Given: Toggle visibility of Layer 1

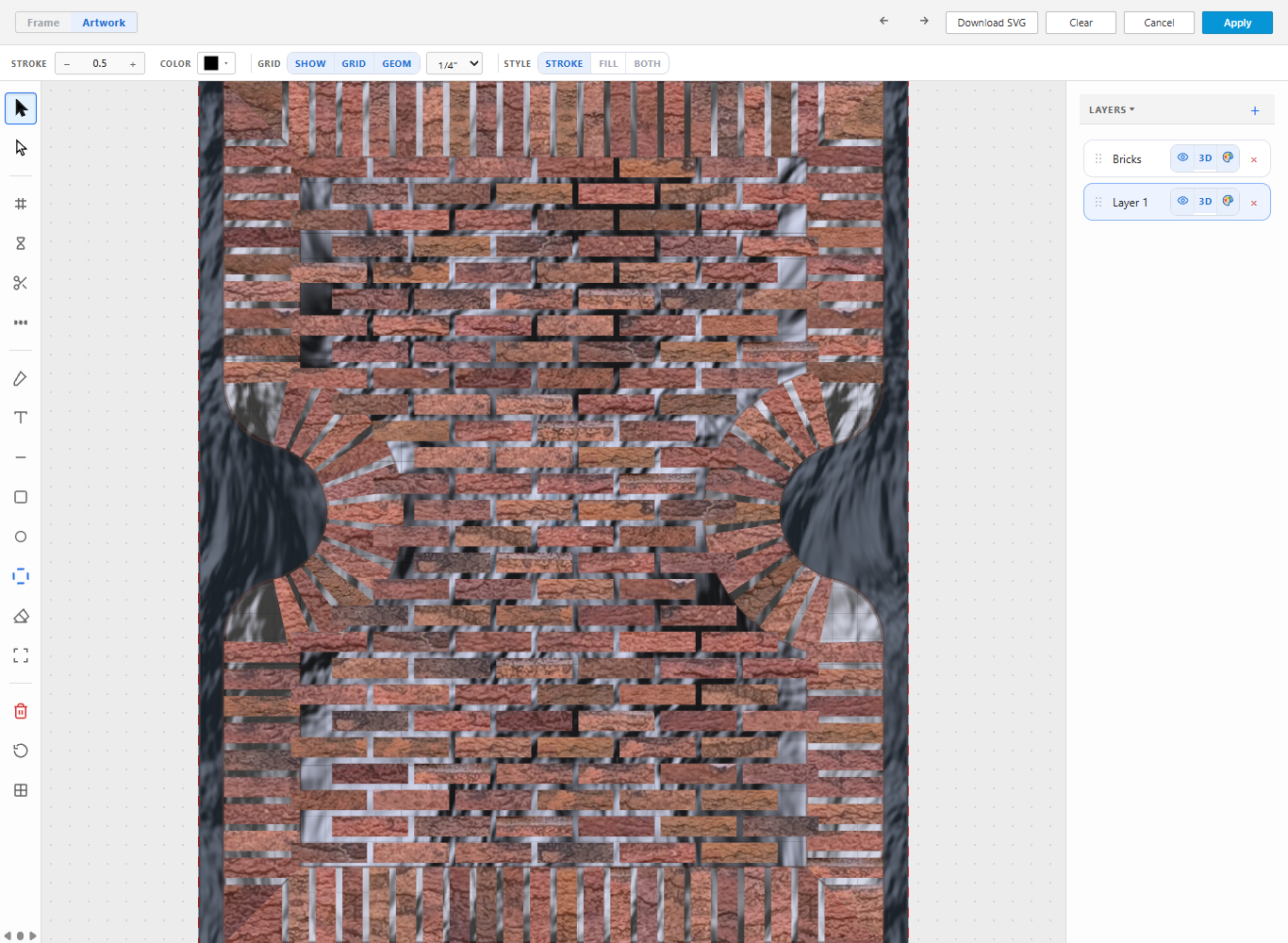Looking at the screenshot, I should (x=1182, y=201).
